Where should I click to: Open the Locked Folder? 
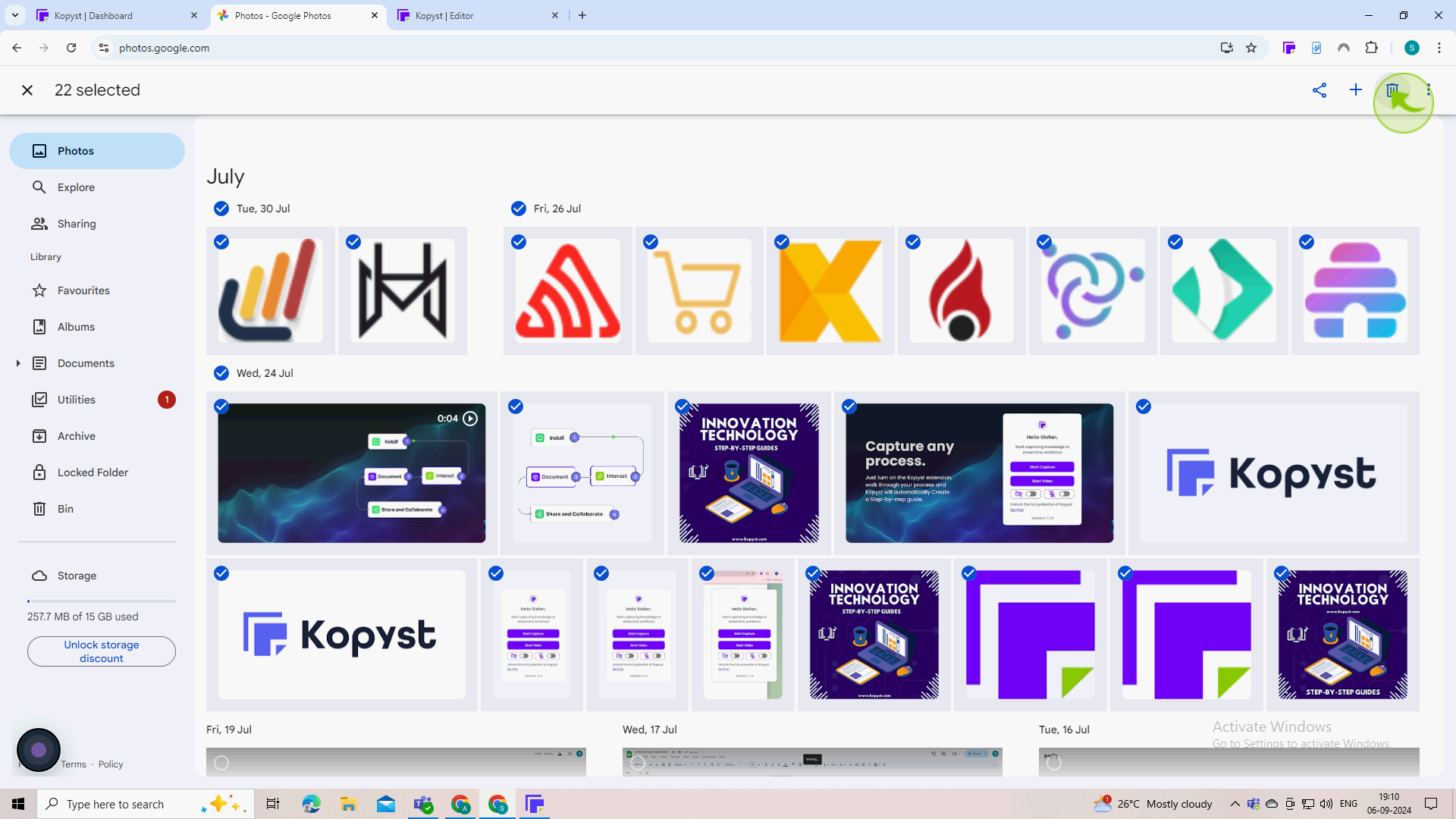click(97, 472)
